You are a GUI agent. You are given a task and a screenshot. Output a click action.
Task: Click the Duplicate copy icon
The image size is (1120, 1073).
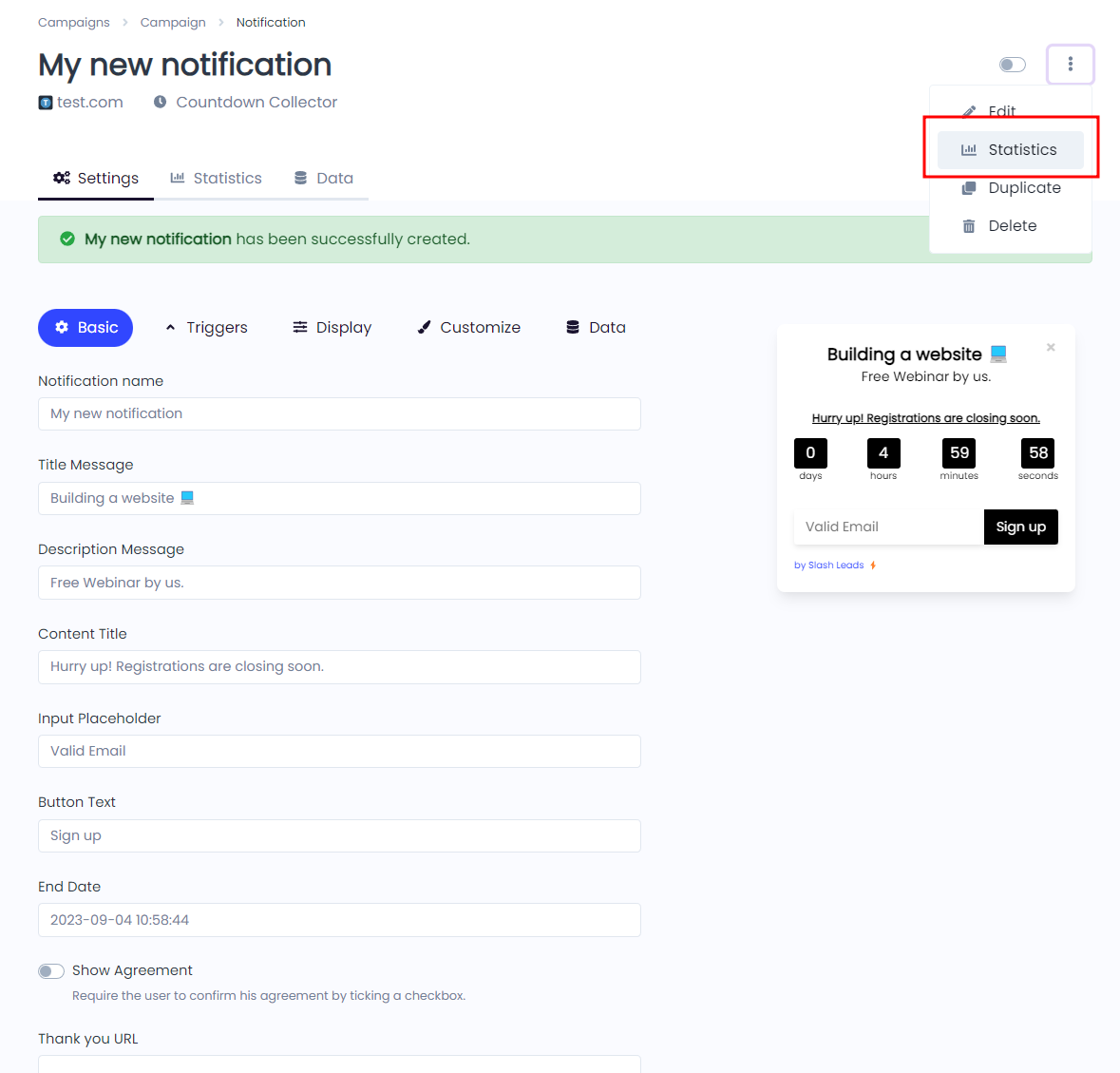[969, 188]
